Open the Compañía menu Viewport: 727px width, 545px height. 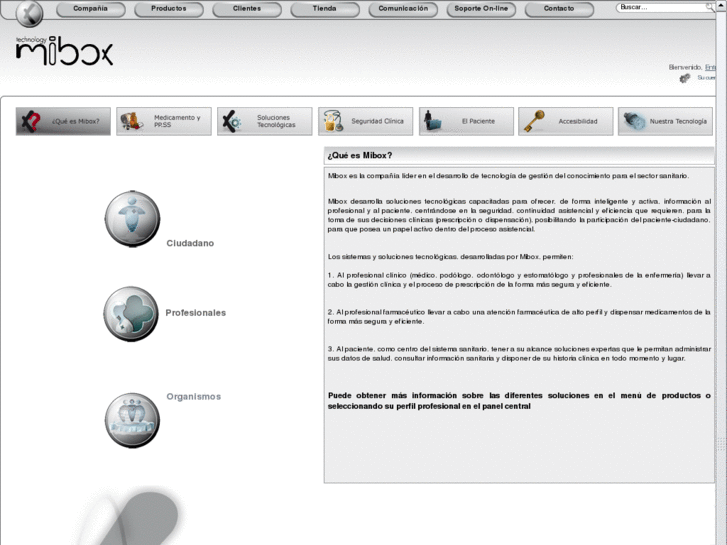pos(90,9)
